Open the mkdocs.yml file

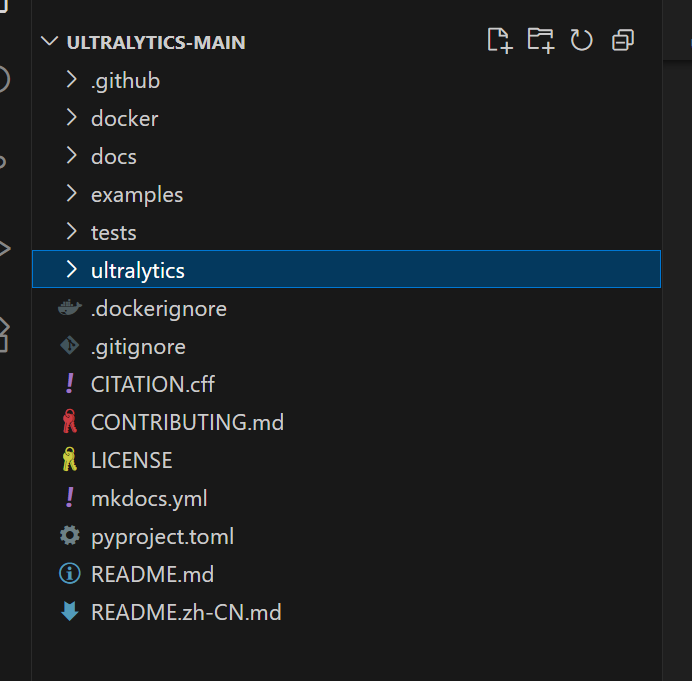click(149, 499)
